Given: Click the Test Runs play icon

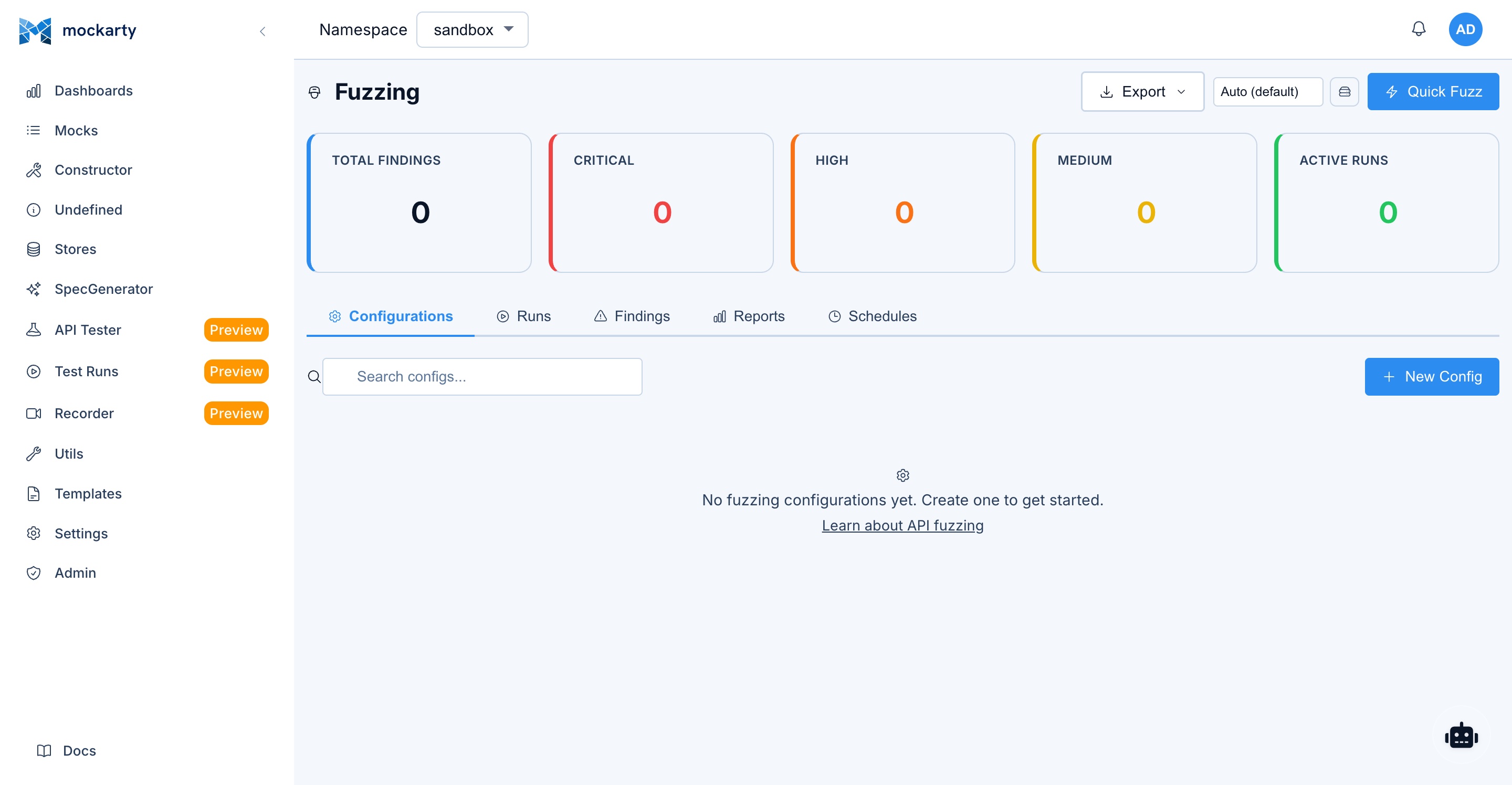Looking at the screenshot, I should click(x=34, y=372).
